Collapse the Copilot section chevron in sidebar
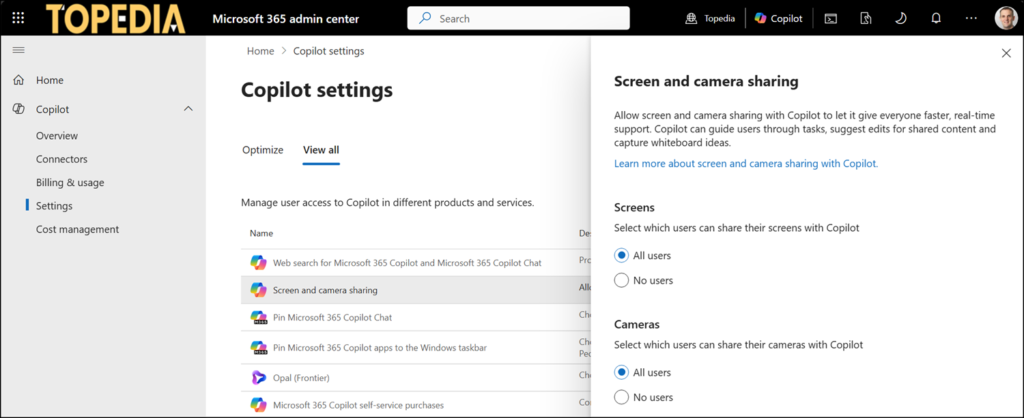1024x418 pixels. click(x=188, y=109)
